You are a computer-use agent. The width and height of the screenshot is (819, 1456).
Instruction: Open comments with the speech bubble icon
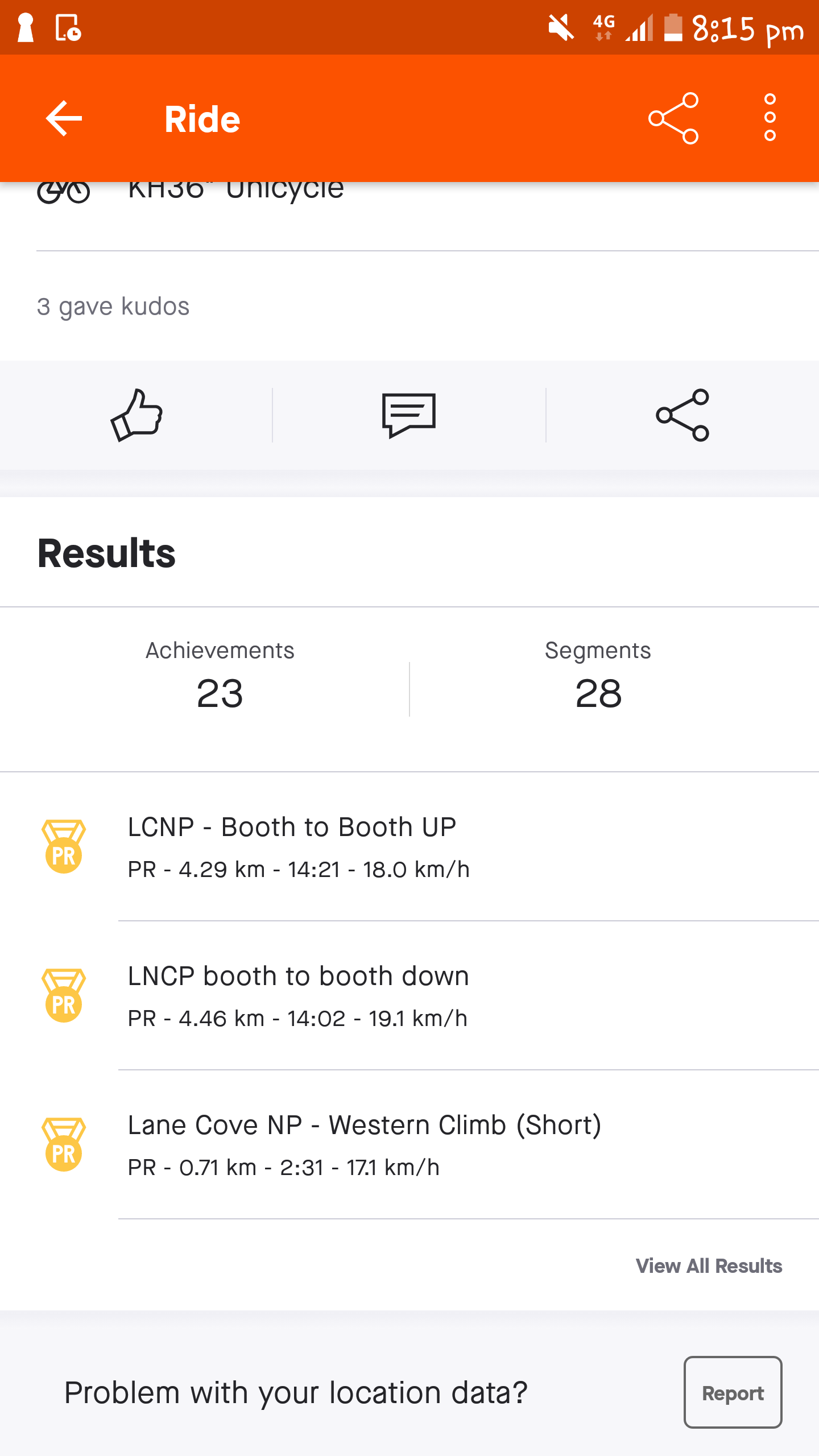coord(409,415)
